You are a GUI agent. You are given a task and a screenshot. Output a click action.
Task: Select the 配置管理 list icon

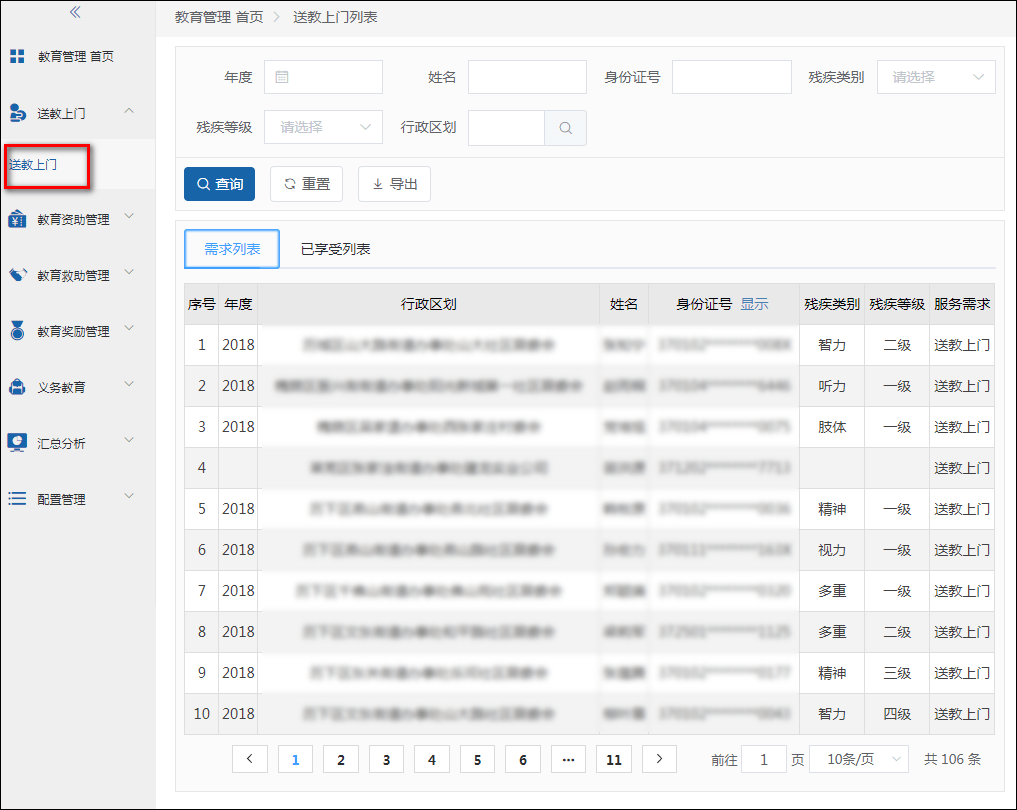pos(17,498)
